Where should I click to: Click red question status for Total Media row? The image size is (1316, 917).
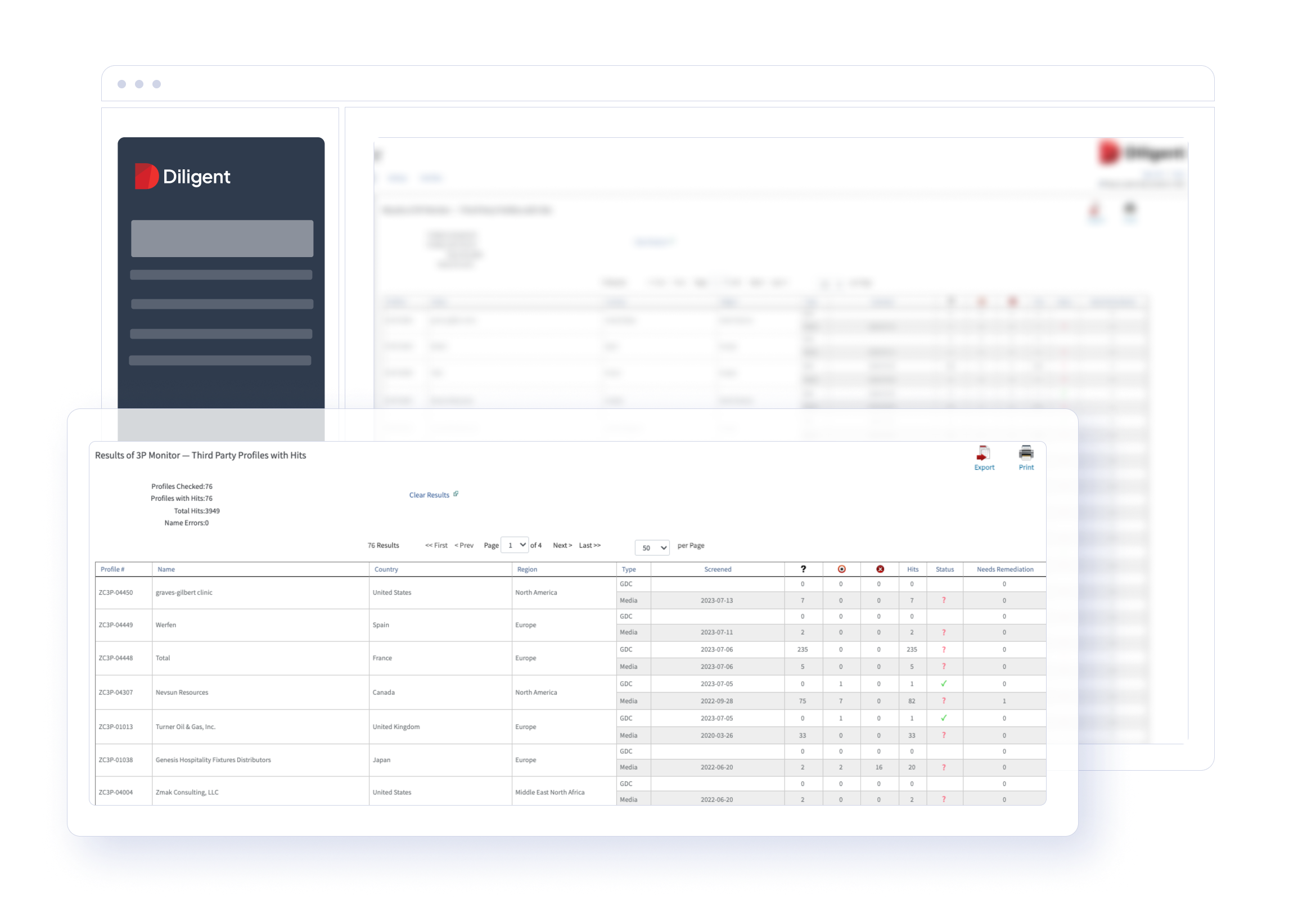tap(944, 667)
